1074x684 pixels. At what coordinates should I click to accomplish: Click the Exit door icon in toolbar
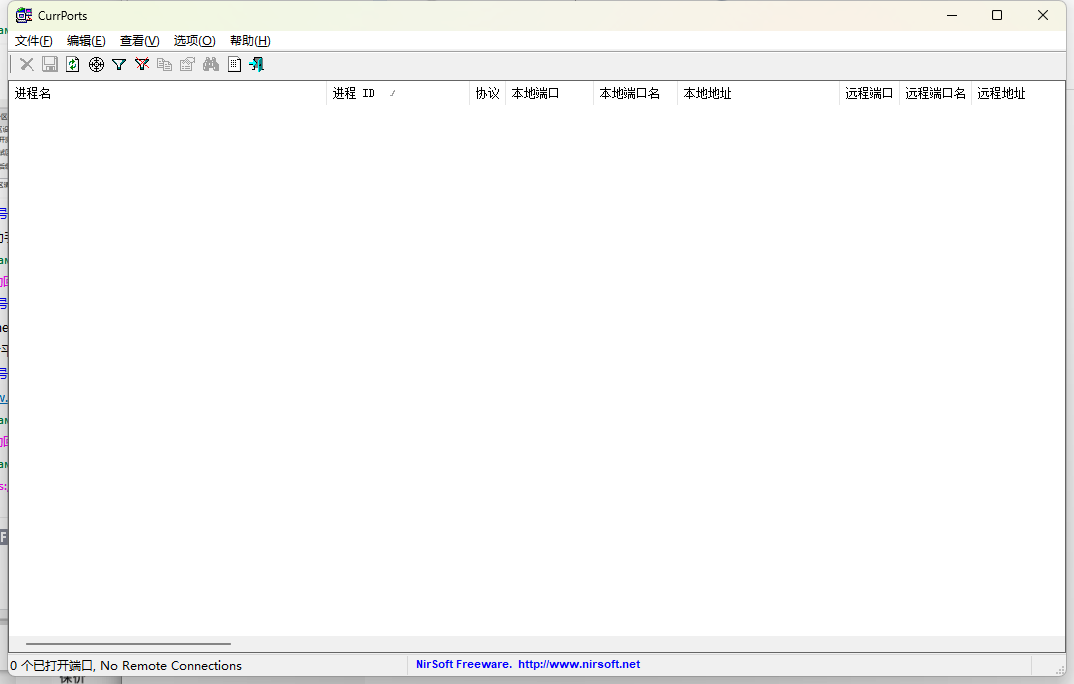[257, 64]
